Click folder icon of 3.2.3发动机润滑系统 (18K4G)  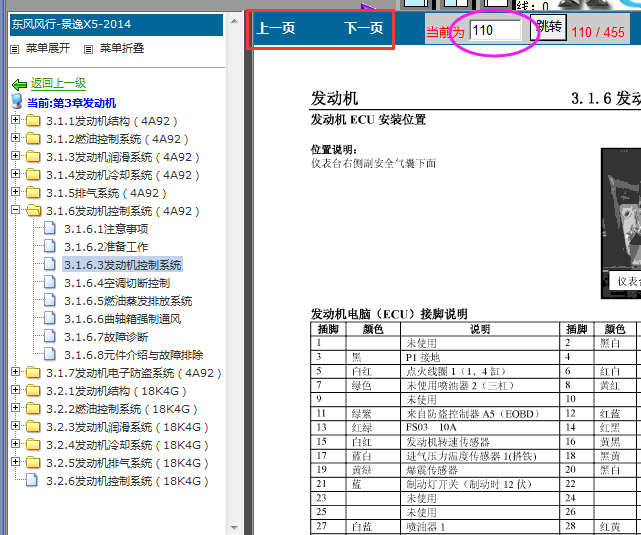[33, 426]
